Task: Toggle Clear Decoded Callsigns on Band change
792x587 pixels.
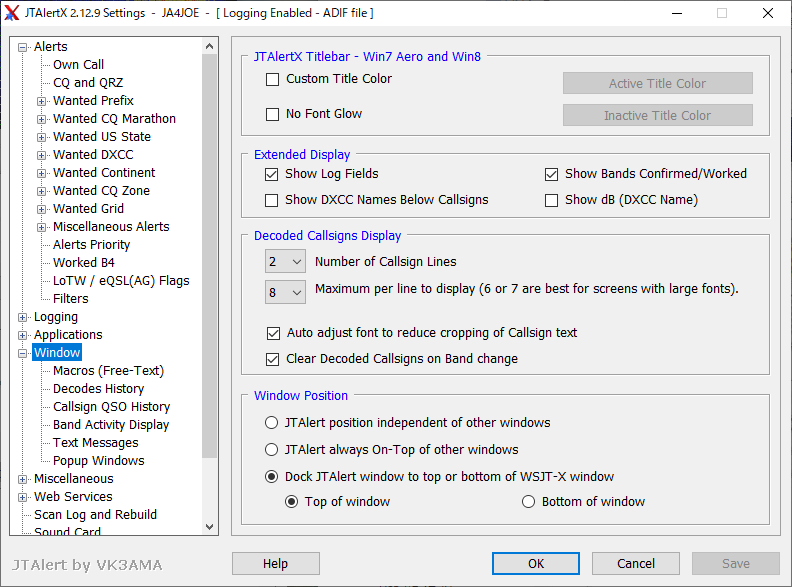Action: 272,359
